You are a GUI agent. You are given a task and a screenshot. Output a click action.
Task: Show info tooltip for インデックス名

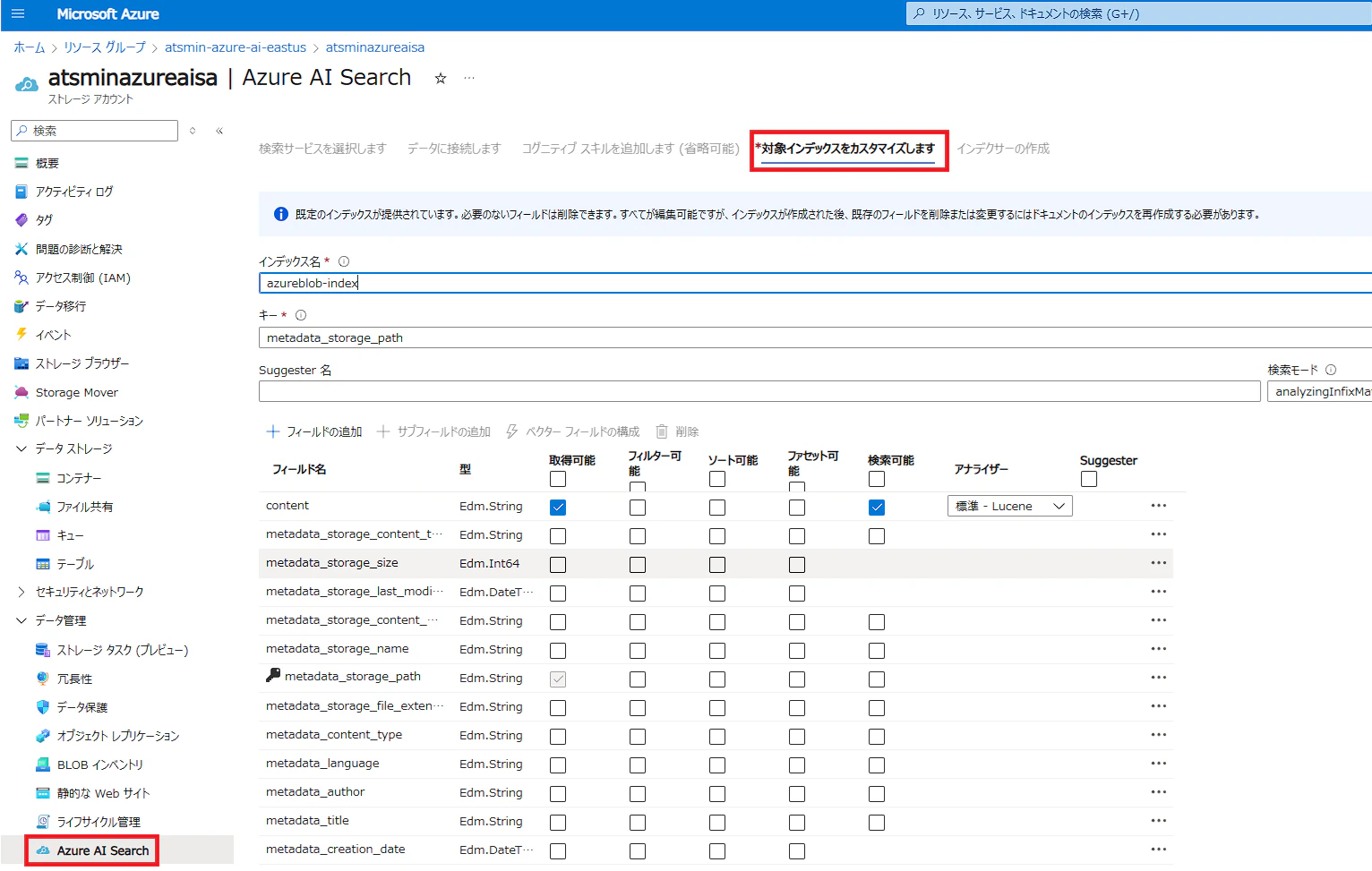click(x=344, y=261)
